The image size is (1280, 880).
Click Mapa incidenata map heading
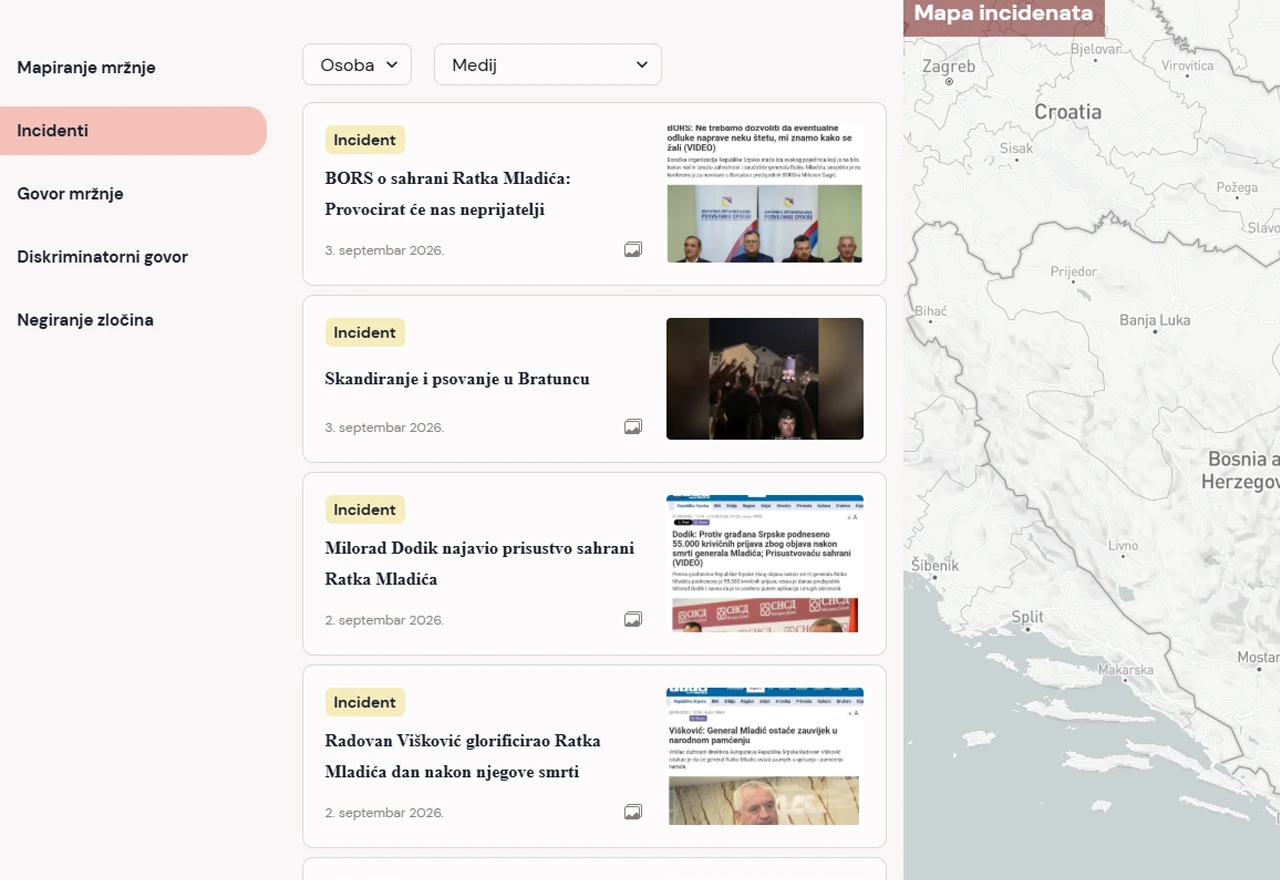(x=1004, y=14)
